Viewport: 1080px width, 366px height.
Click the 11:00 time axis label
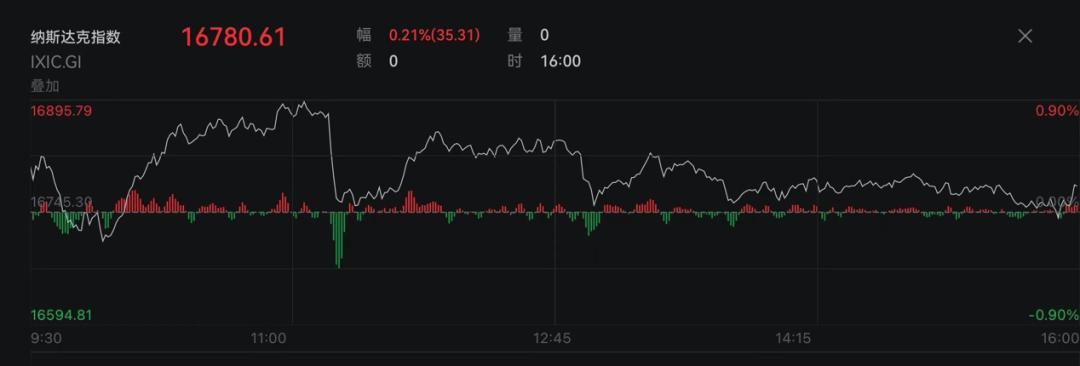[x=268, y=338]
